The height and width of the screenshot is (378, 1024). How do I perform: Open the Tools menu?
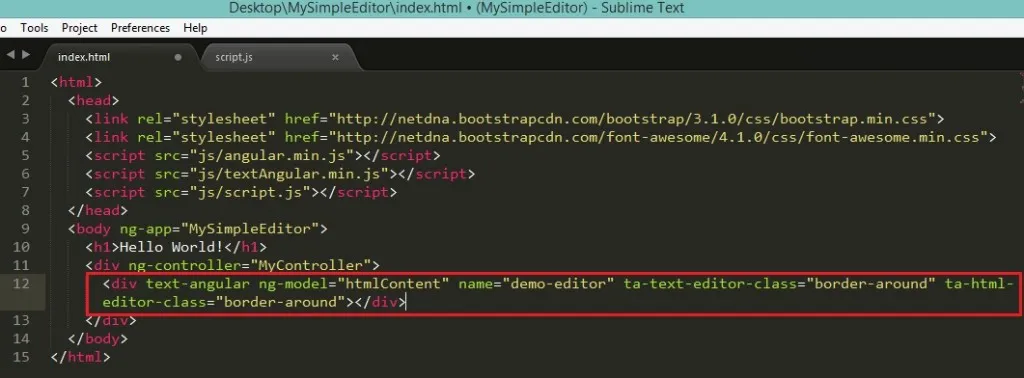tap(34, 28)
